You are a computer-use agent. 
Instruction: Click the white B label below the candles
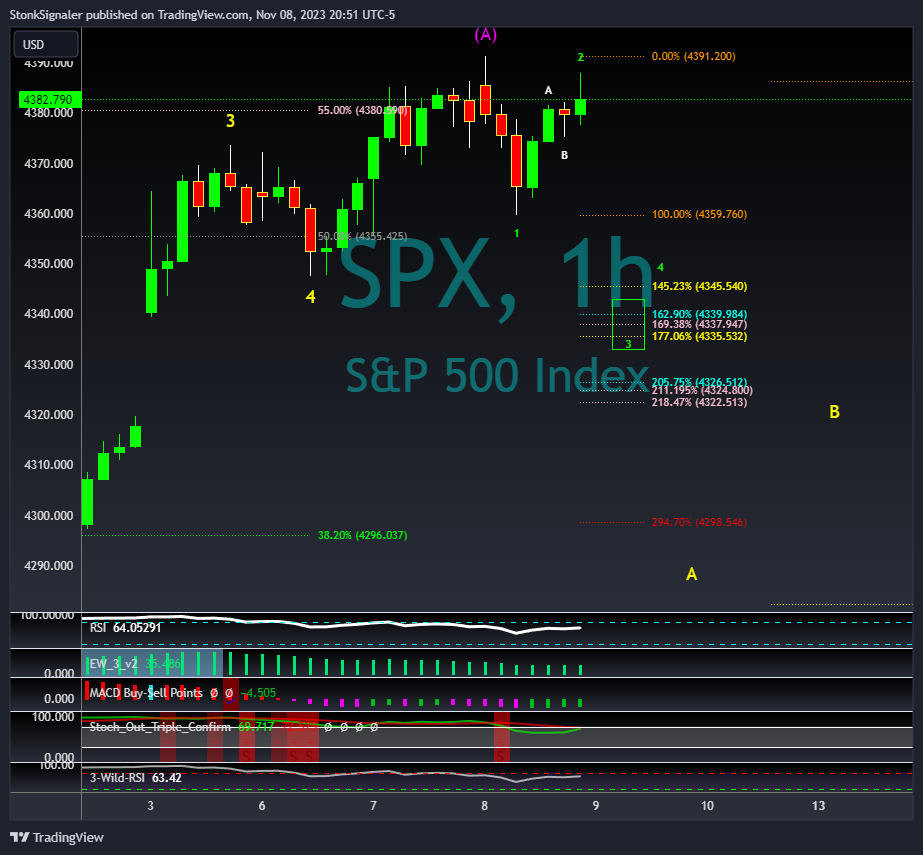pyautogui.click(x=565, y=155)
